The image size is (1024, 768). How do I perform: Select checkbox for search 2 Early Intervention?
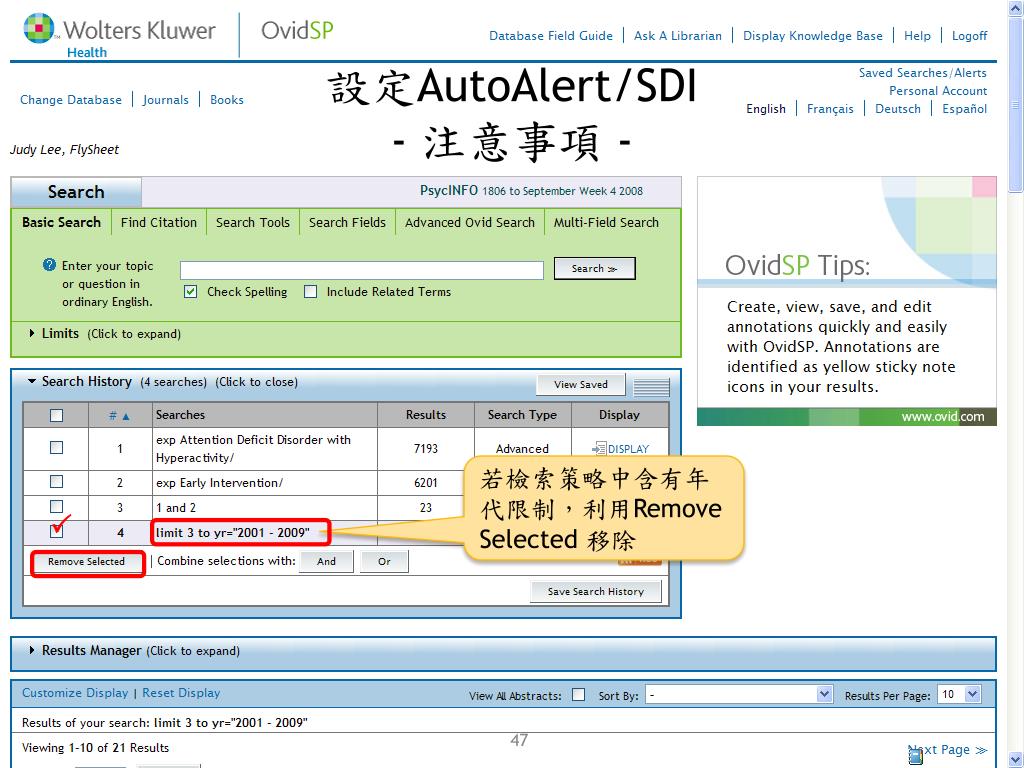57,481
